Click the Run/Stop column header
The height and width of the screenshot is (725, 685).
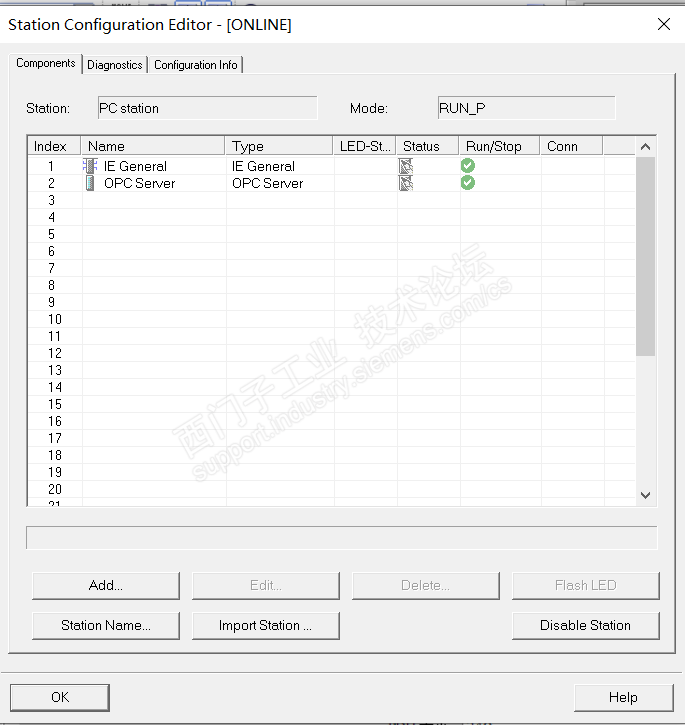[500, 146]
